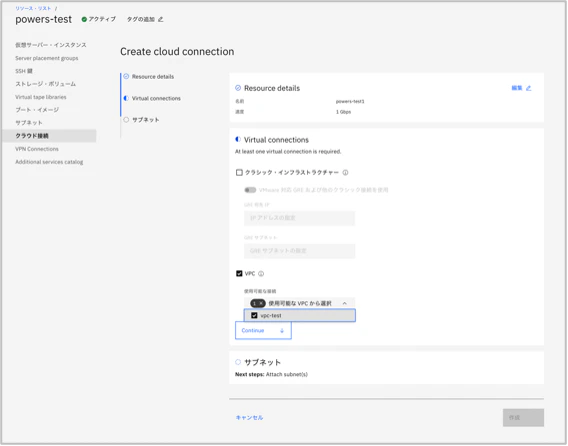This screenshot has width=568, height=446.
Task: Click the info icon next to VPC
Action: (261, 274)
